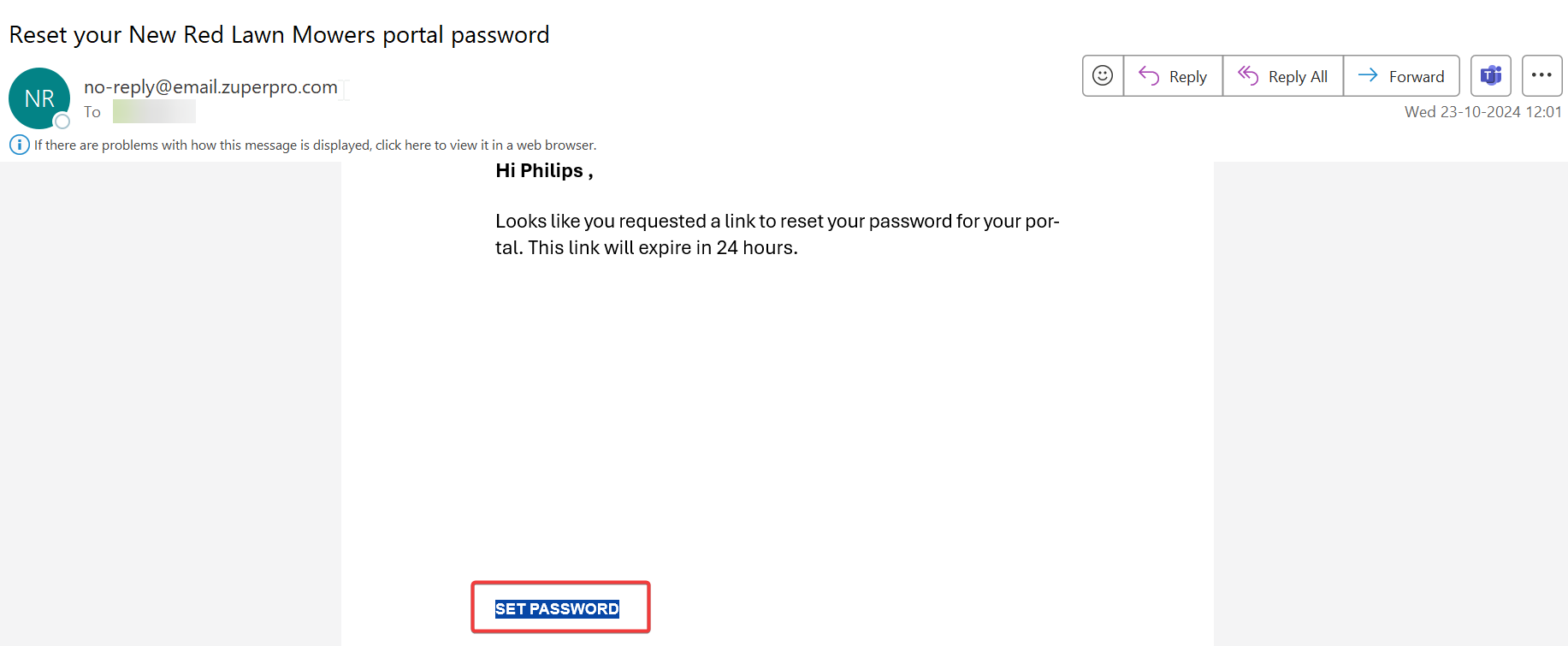This screenshot has height=646, width=1568.
Task: Click the NR sender avatar
Action: click(38, 98)
